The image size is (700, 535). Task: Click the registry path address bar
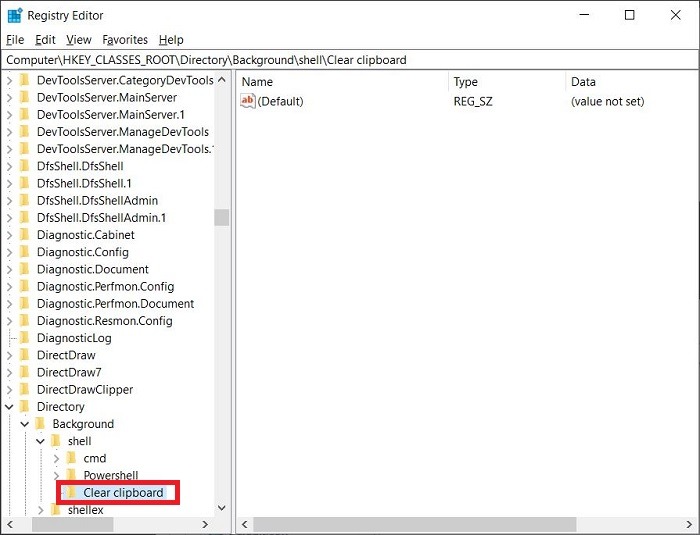point(350,60)
